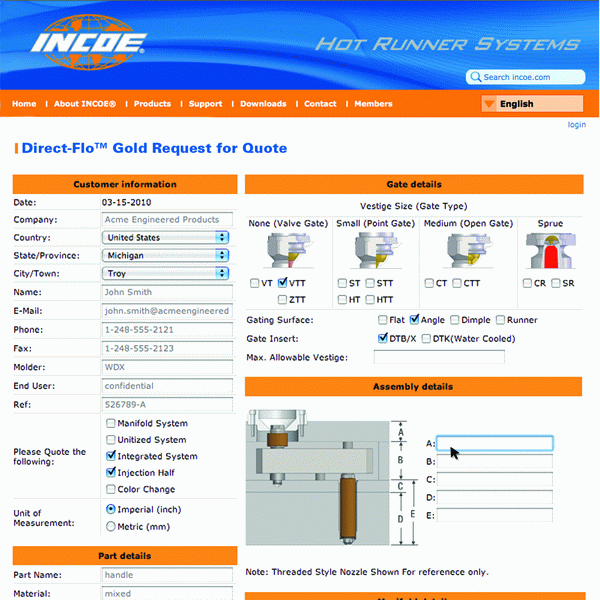Open the English language dropdown
The width and height of the screenshot is (600, 600).
coord(532,104)
